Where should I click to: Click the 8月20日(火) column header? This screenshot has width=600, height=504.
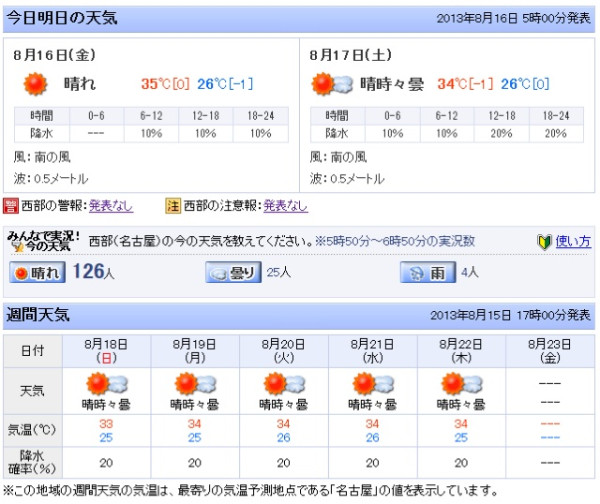(x=284, y=351)
